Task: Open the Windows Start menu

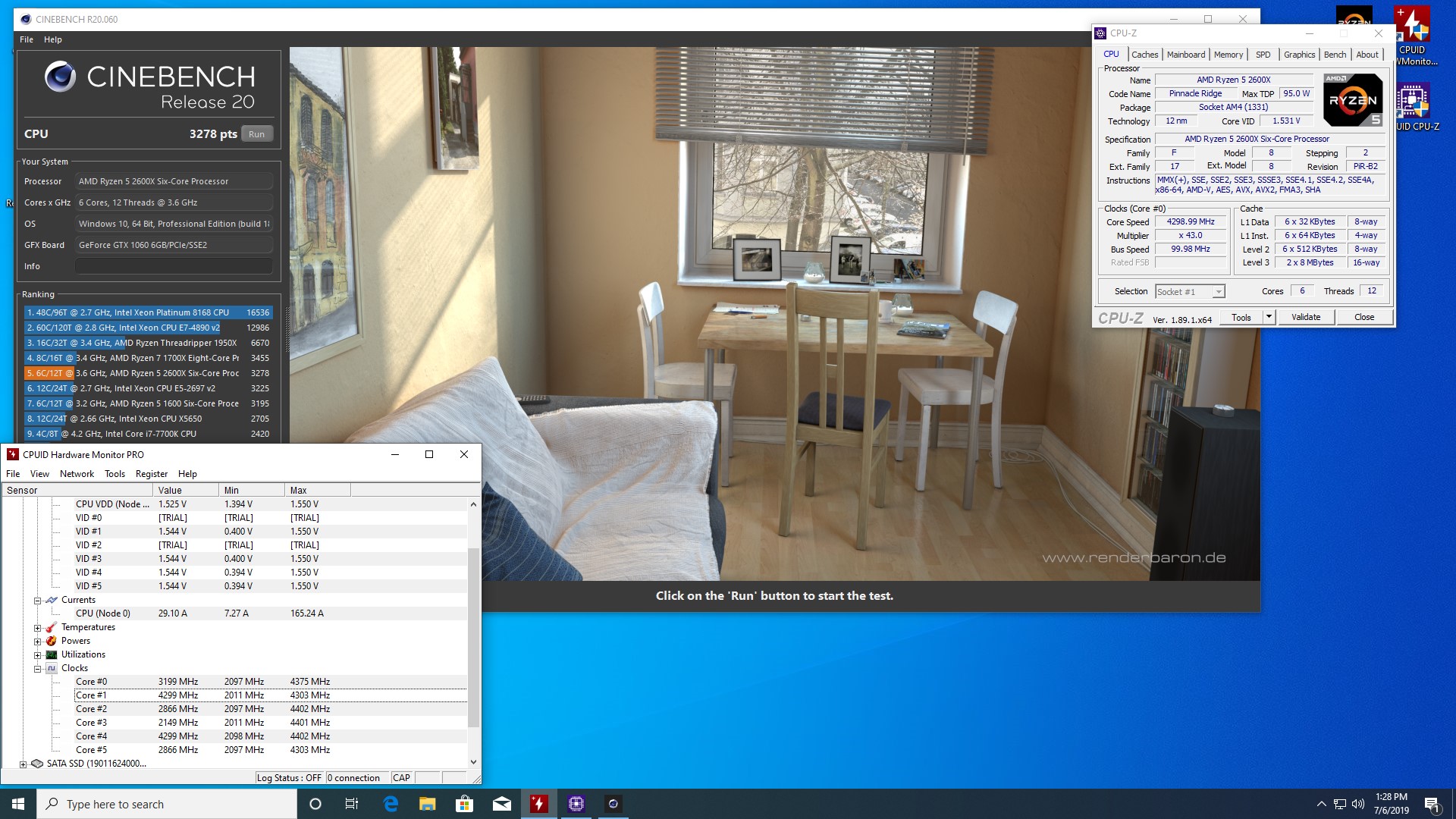Action: [x=18, y=804]
